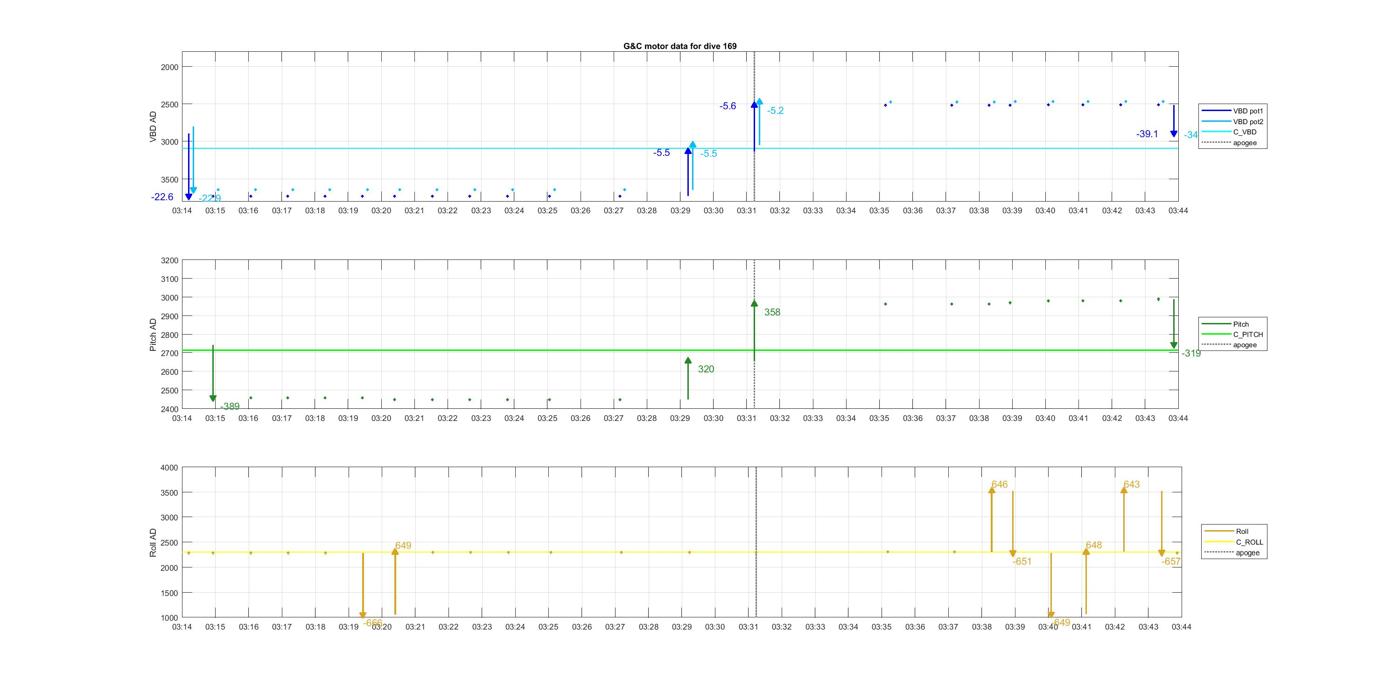1400x693 pixels.
Task: Click the "2000" tick on the VBD axis
Action: (x=170, y=67)
